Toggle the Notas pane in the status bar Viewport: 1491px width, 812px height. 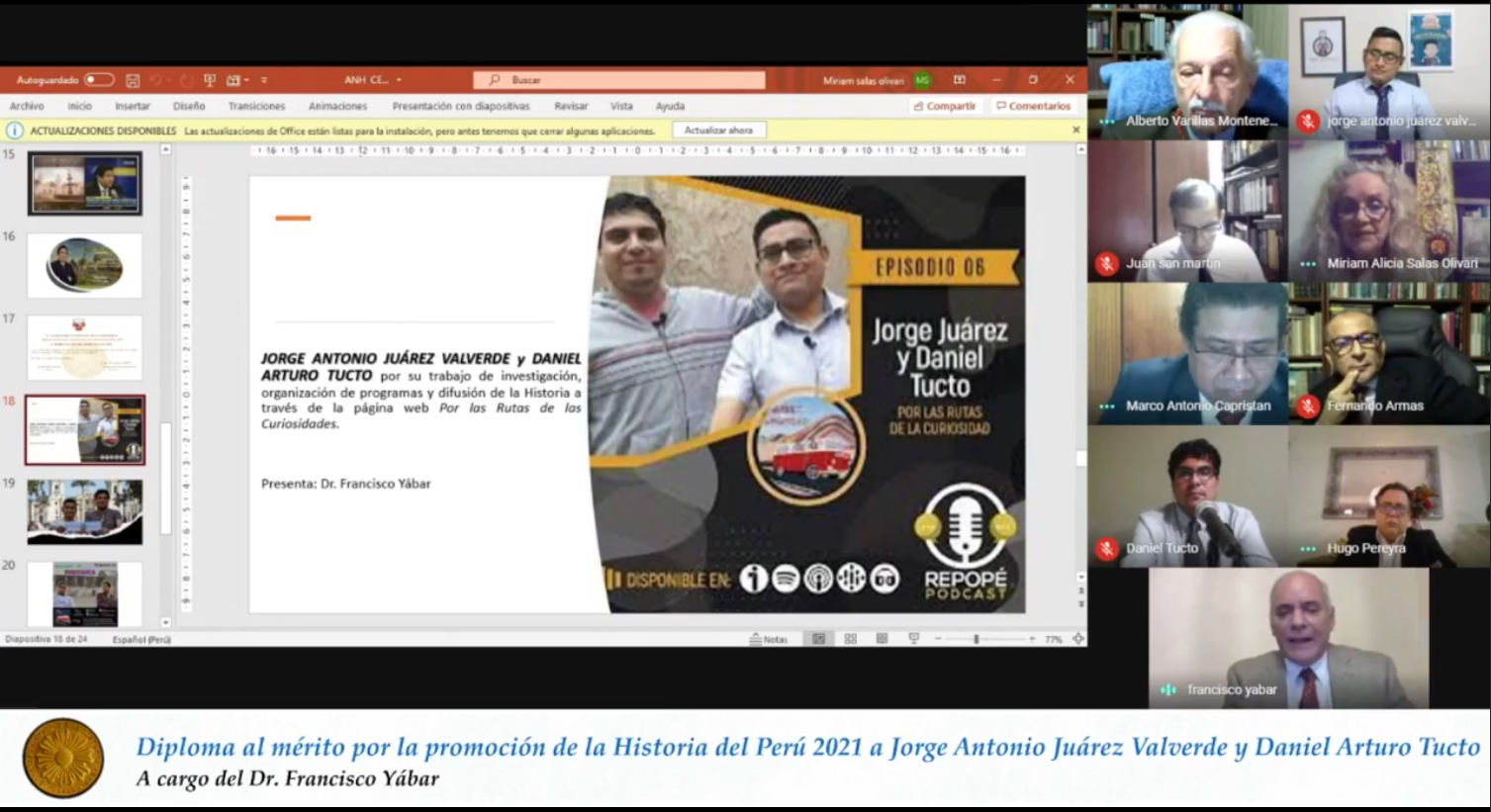tap(769, 639)
